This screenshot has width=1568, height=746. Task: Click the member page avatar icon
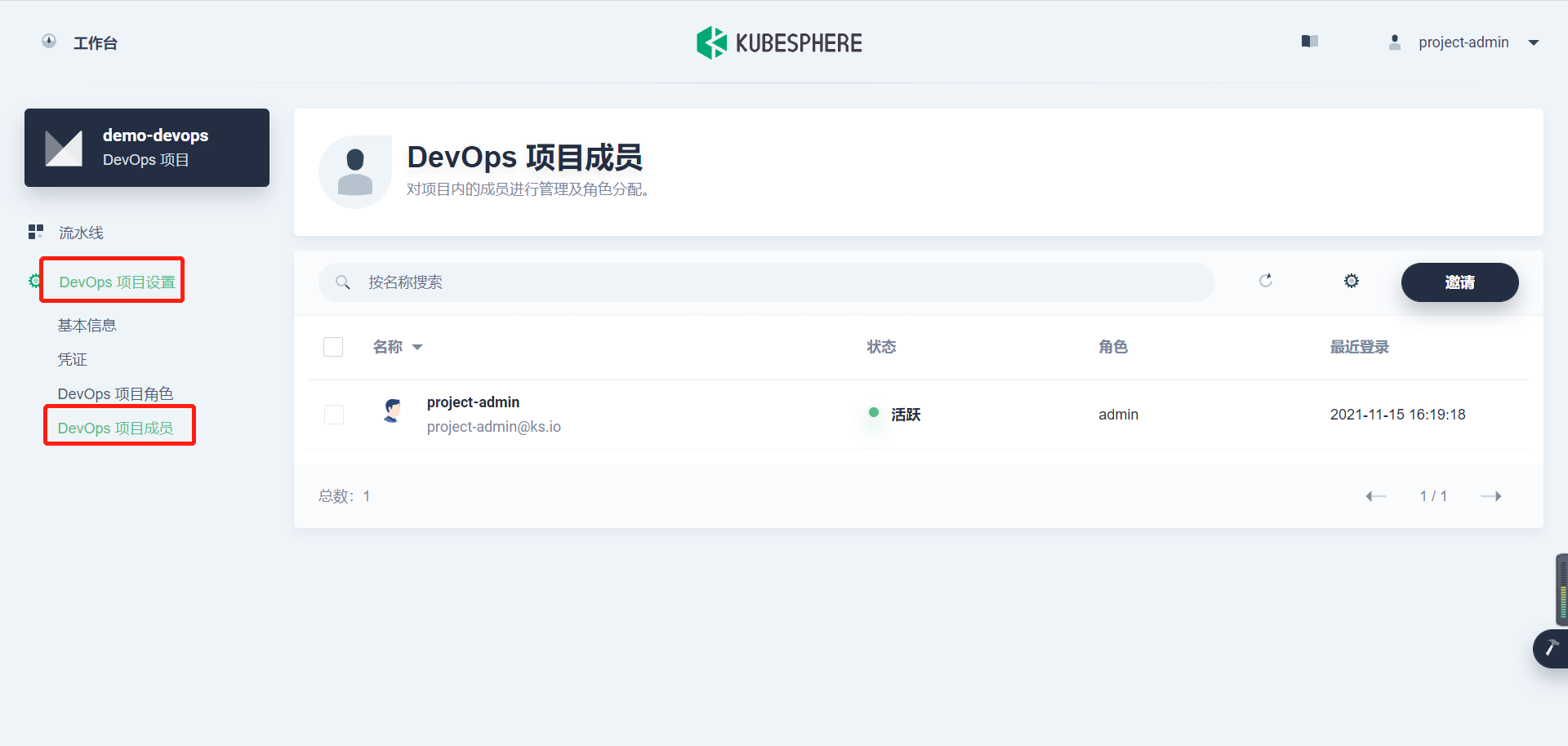coord(355,172)
